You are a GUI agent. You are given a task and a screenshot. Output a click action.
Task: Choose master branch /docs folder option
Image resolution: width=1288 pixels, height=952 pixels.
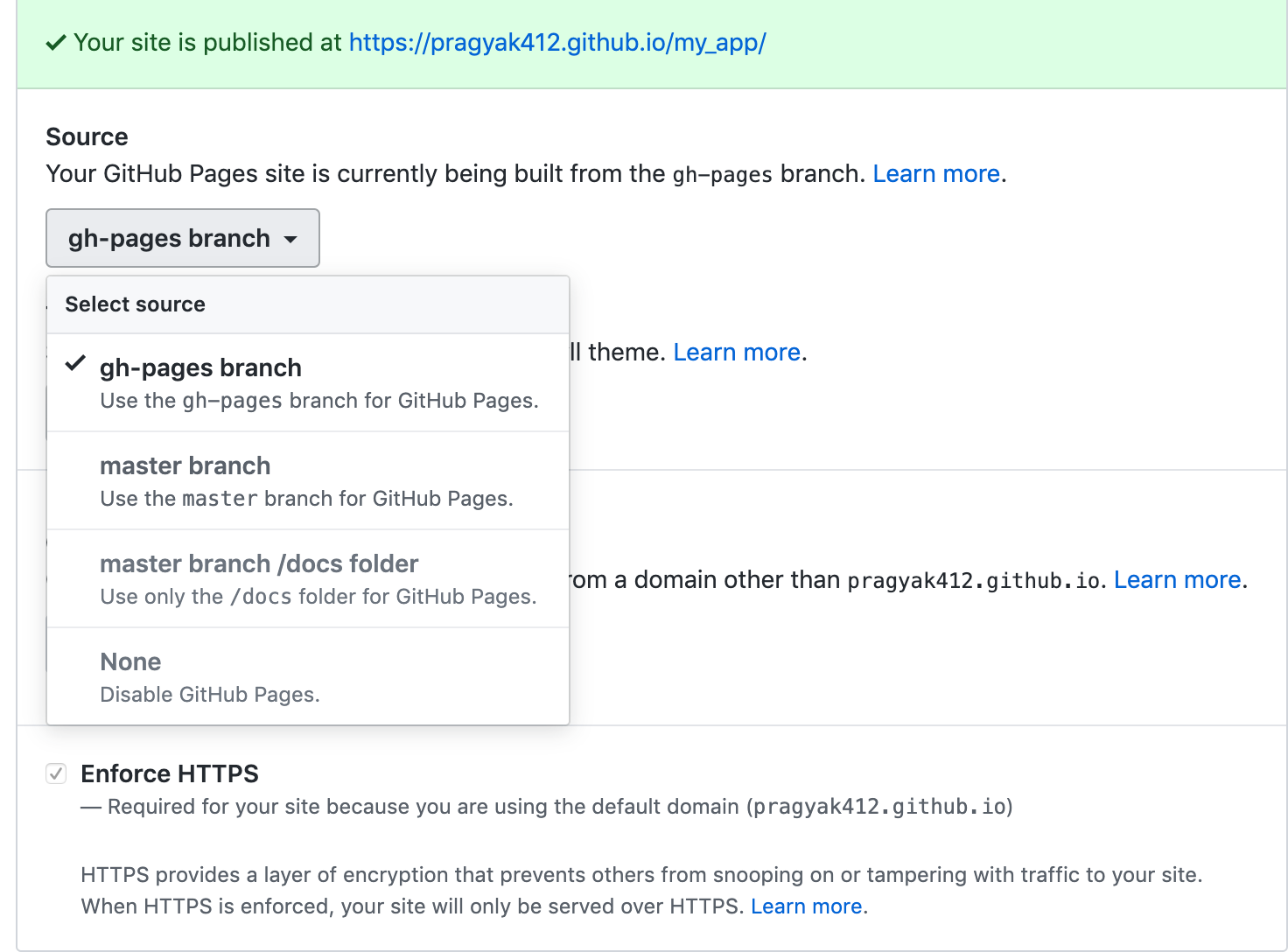[x=259, y=563]
